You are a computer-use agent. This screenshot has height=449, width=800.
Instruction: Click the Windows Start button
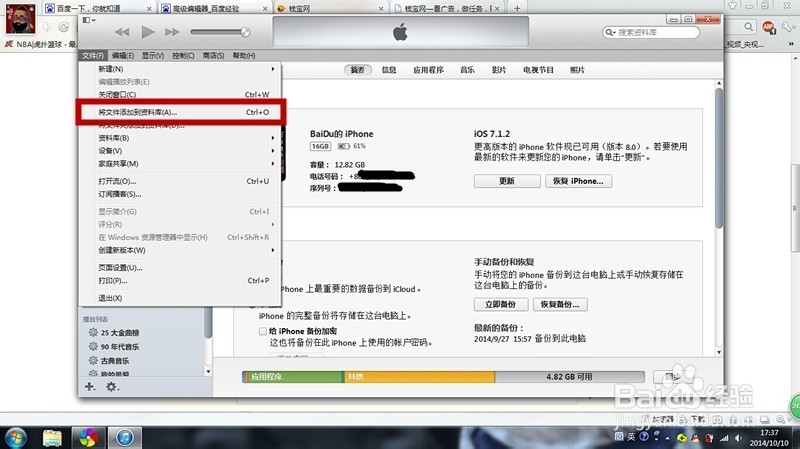coord(15,438)
